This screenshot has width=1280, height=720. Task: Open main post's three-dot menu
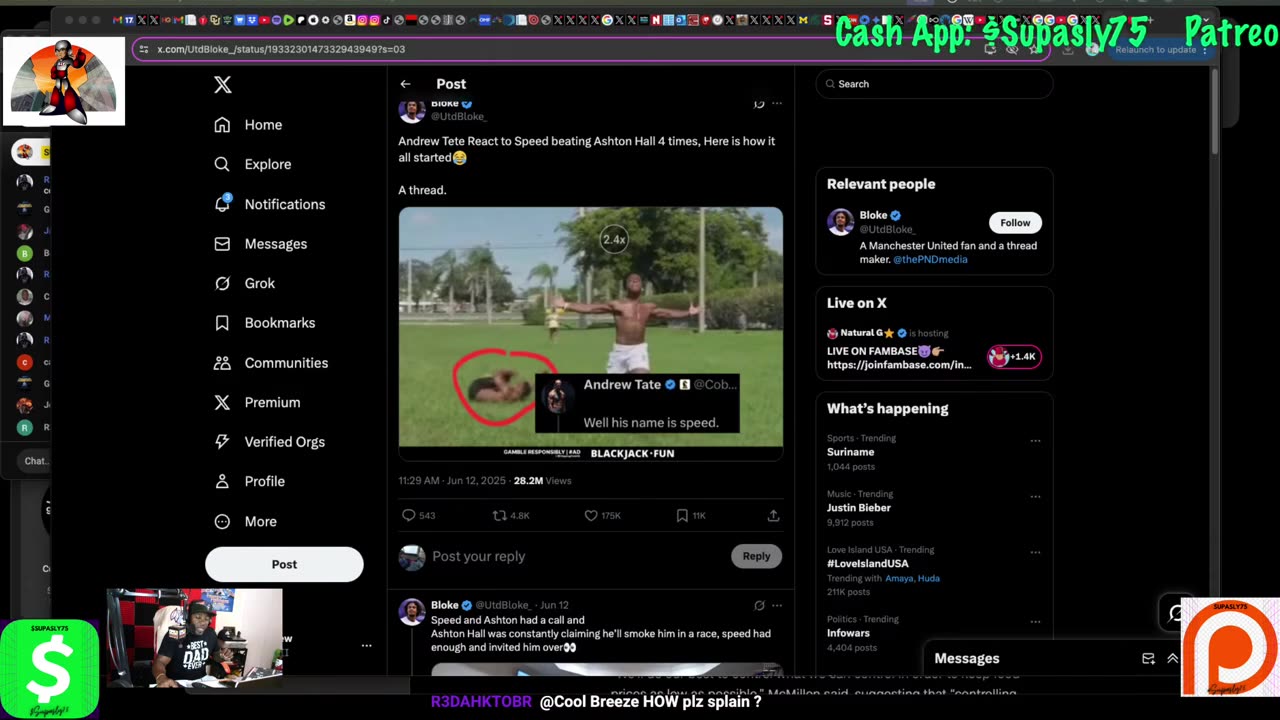click(x=777, y=103)
